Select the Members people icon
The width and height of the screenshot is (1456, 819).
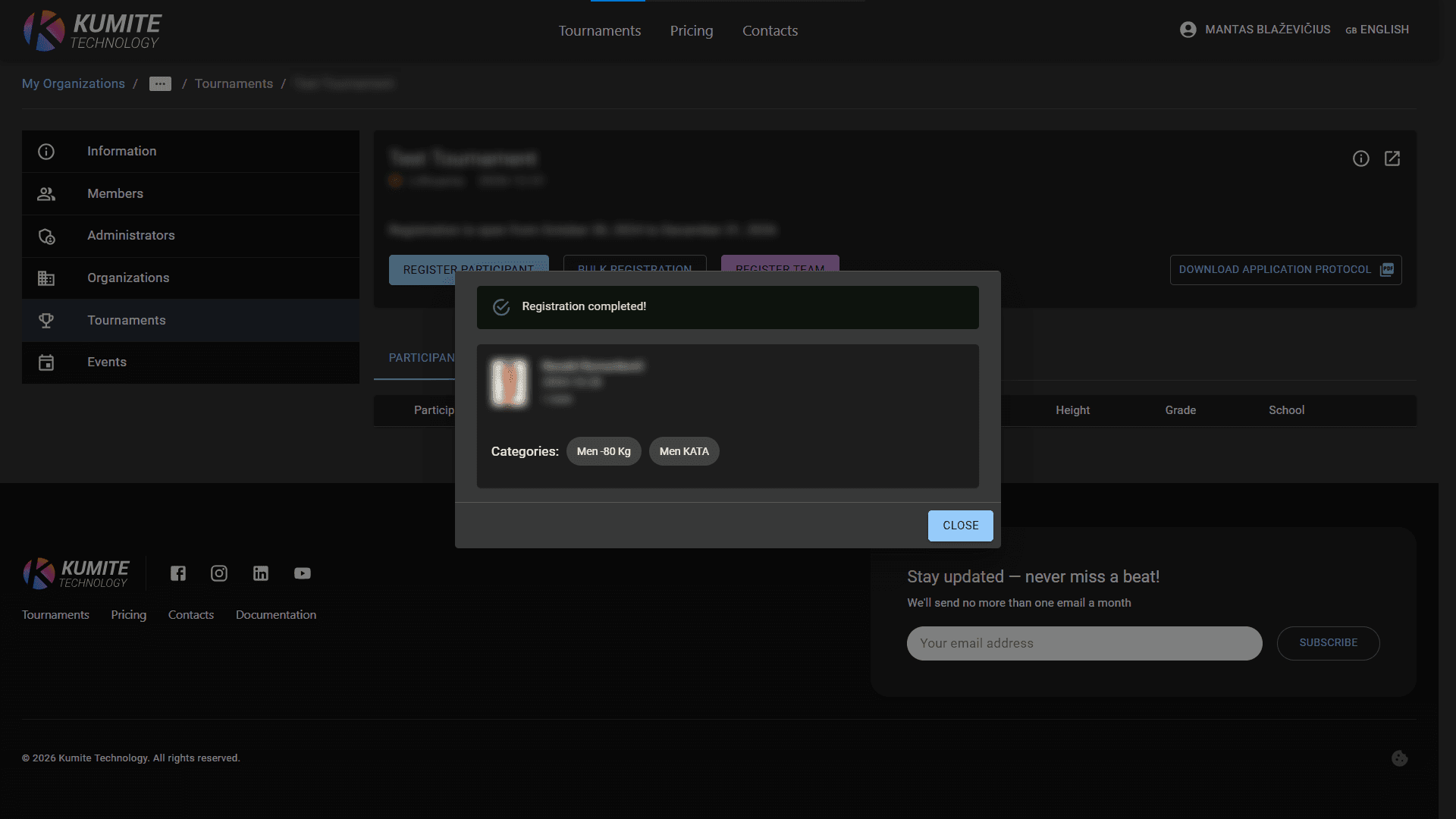[46, 193]
